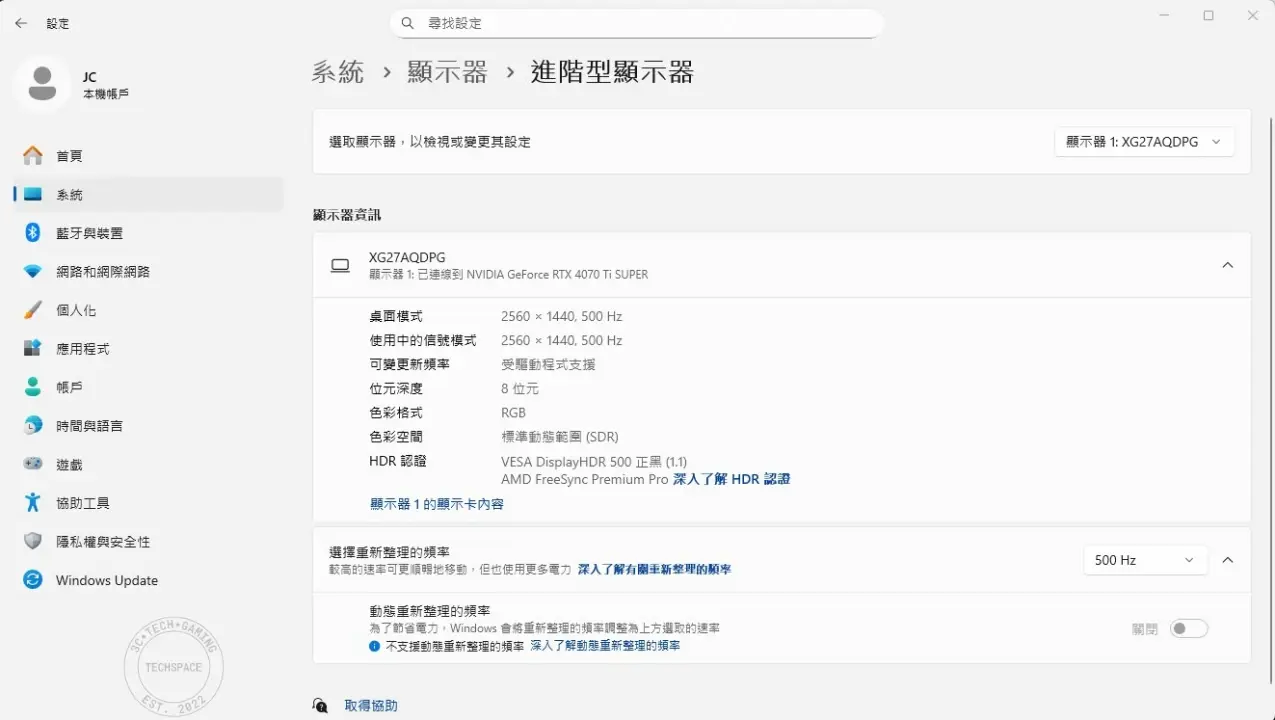Image resolution: width=1275 pixels, height=720 pixels.
Task: Click the 進階型顯示器 page title
Action: 612,72
